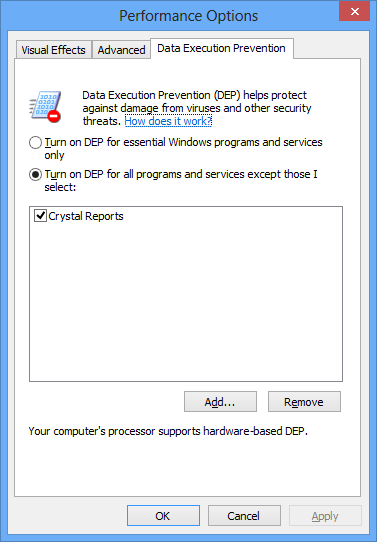Switch to the Visual Effects tab

point(54,50)
